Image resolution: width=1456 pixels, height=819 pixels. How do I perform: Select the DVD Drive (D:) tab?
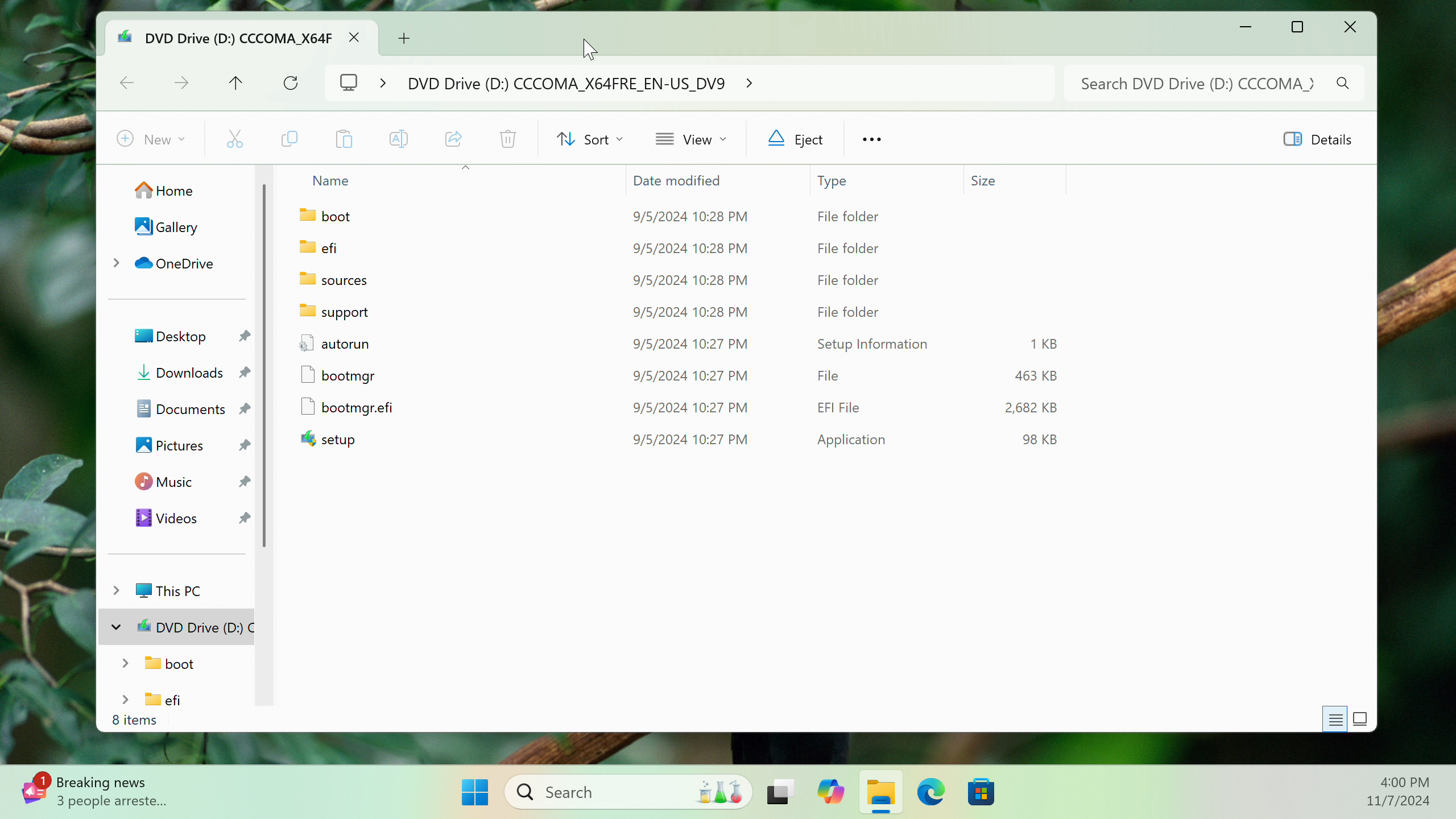coord(238,38)
